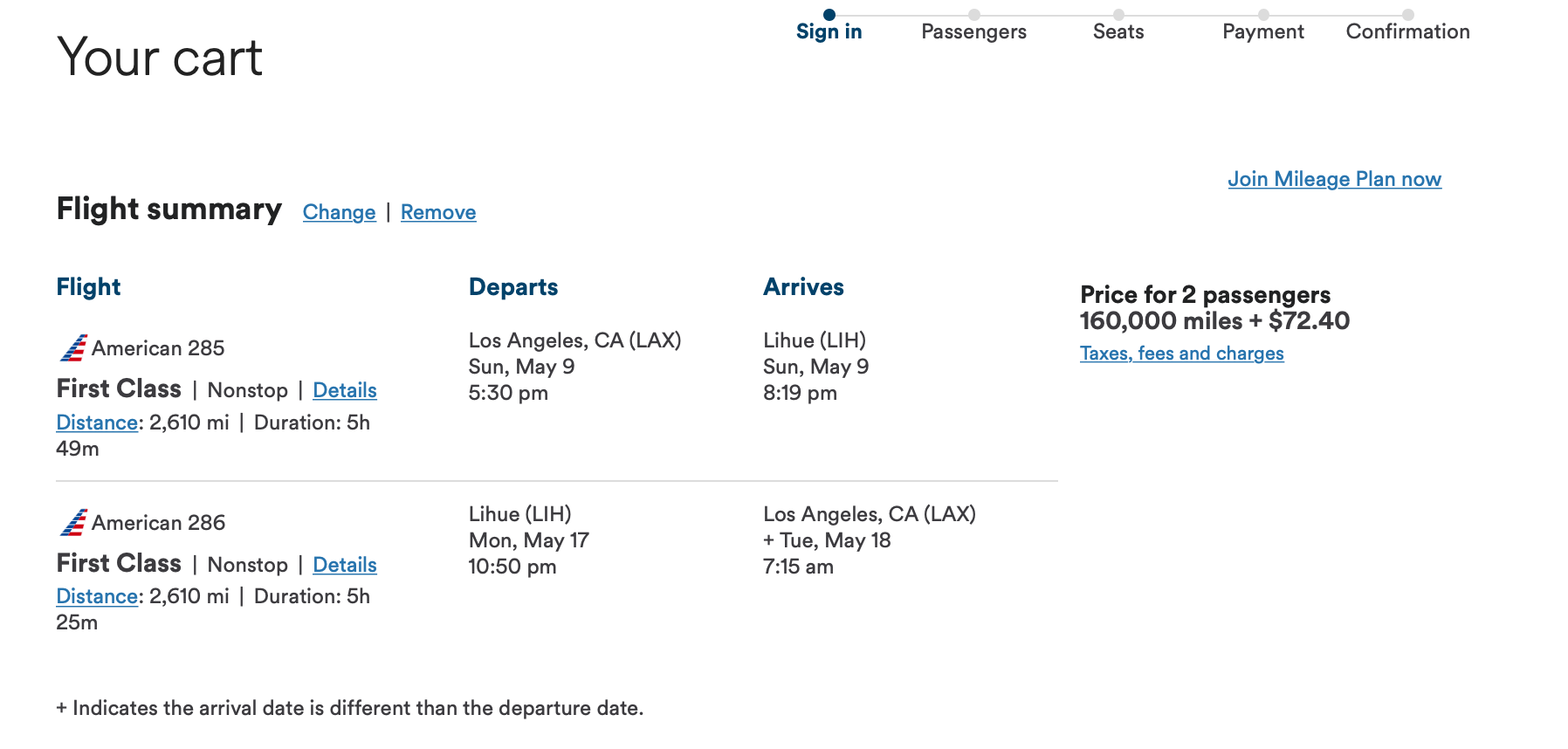Image resolution: width=1568 pixels, height=749 pixels.
Task: Remove the flight from the cart
Action: click(438, 212)
